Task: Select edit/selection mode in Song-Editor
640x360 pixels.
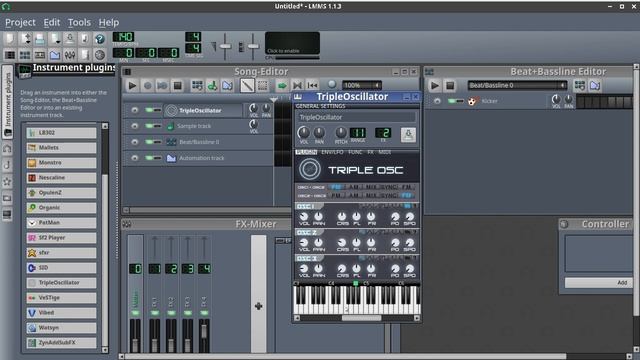Action: coord(262,85)
